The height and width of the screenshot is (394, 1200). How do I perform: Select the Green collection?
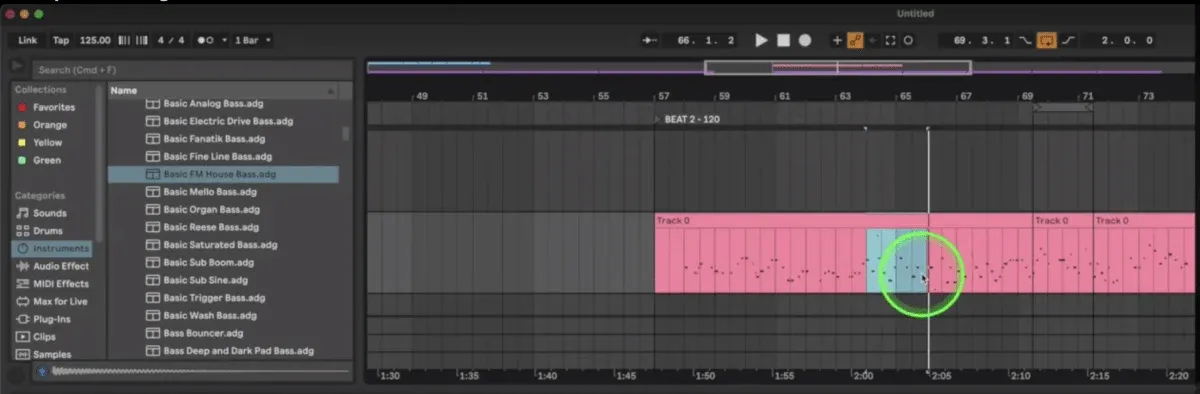point(40,160)
